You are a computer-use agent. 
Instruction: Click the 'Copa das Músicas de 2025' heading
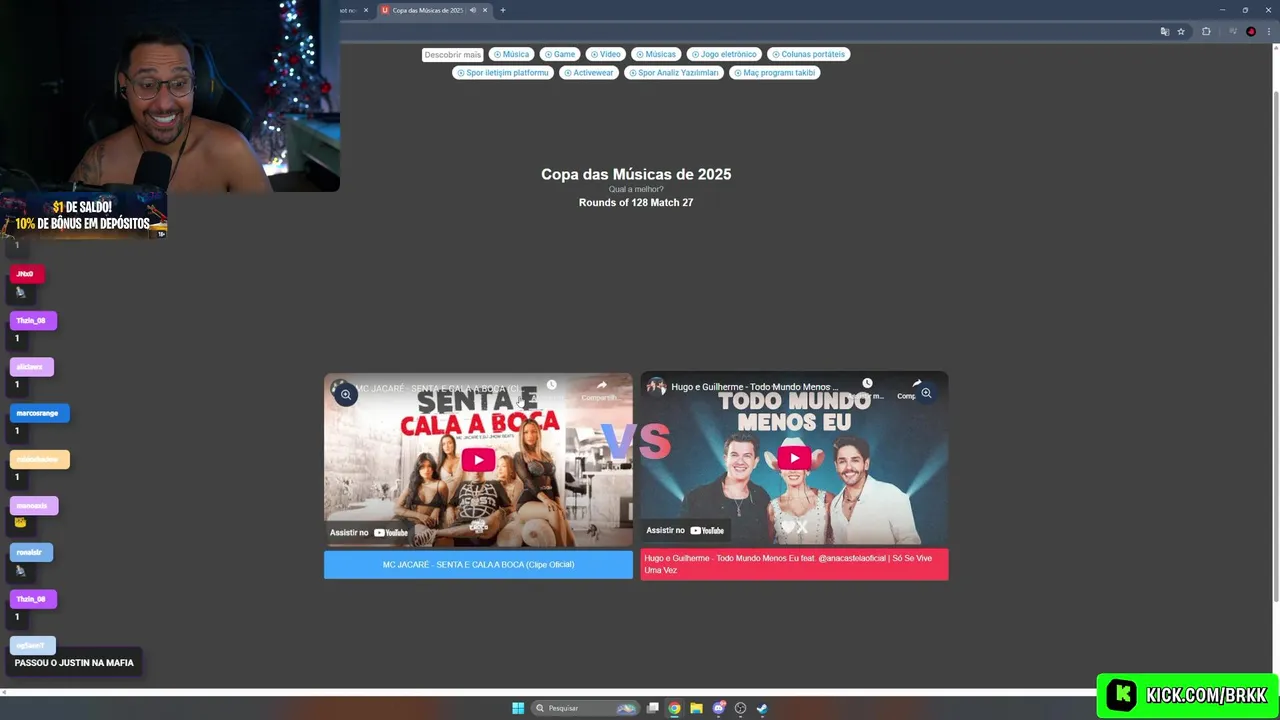pos(636,174)
